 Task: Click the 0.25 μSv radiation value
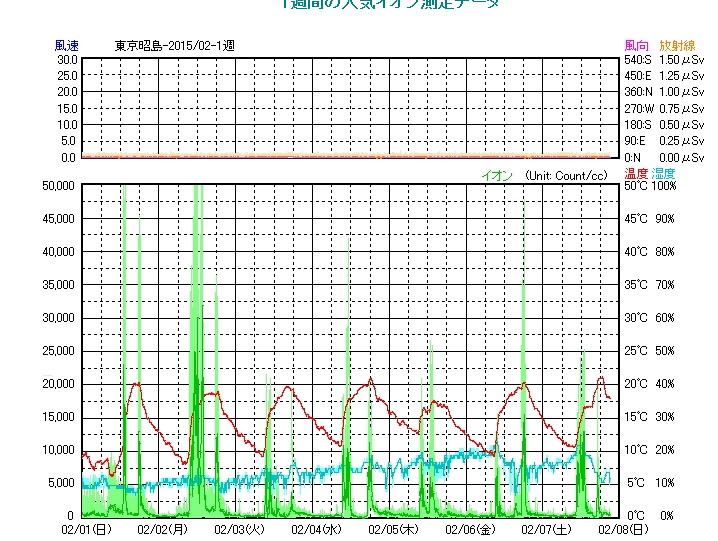(681, 141)
